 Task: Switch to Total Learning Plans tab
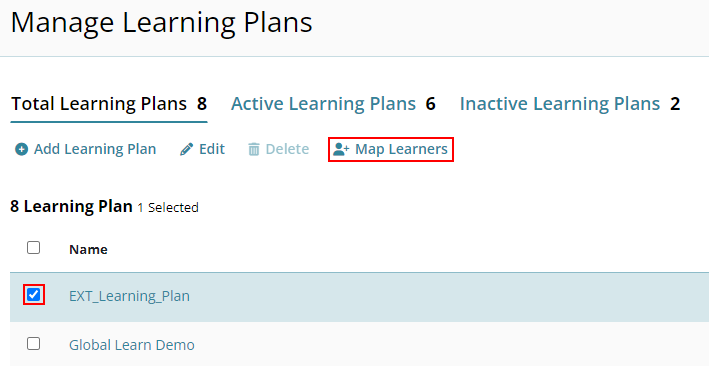pos(109,104)
